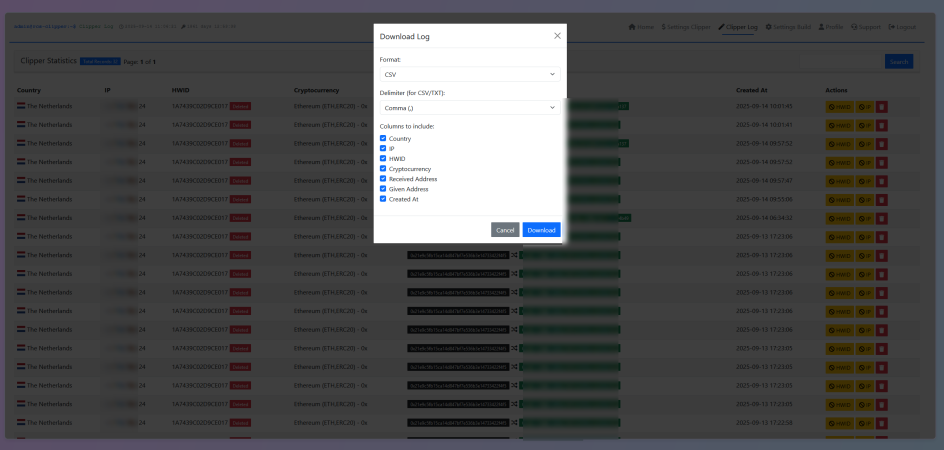Viewport: 944px width, 450px height.
Task: Click HWID ban button, row 09:57:47
Action: (839, 181)
